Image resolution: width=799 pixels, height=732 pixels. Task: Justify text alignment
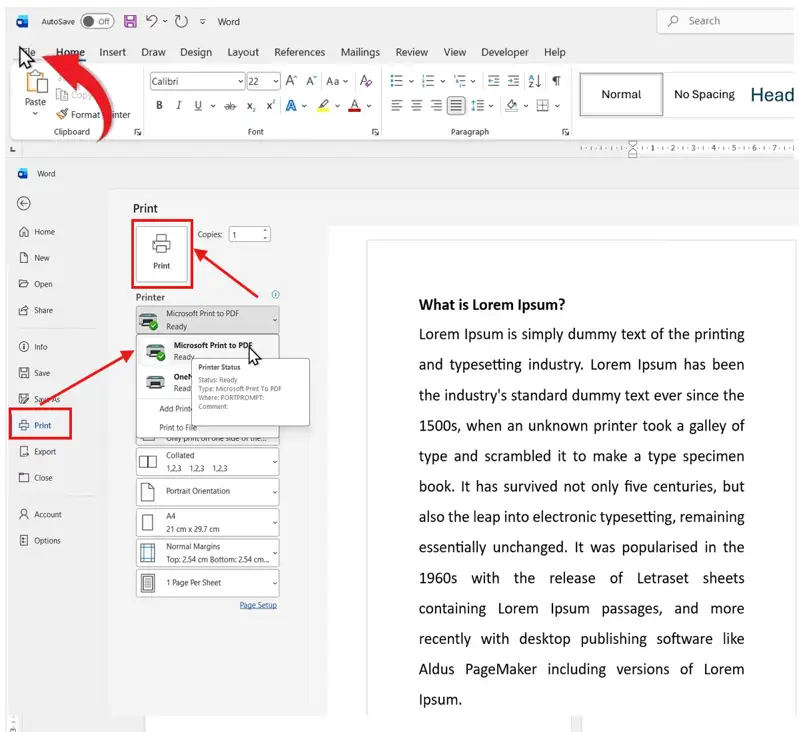click(x=456, y=105)
